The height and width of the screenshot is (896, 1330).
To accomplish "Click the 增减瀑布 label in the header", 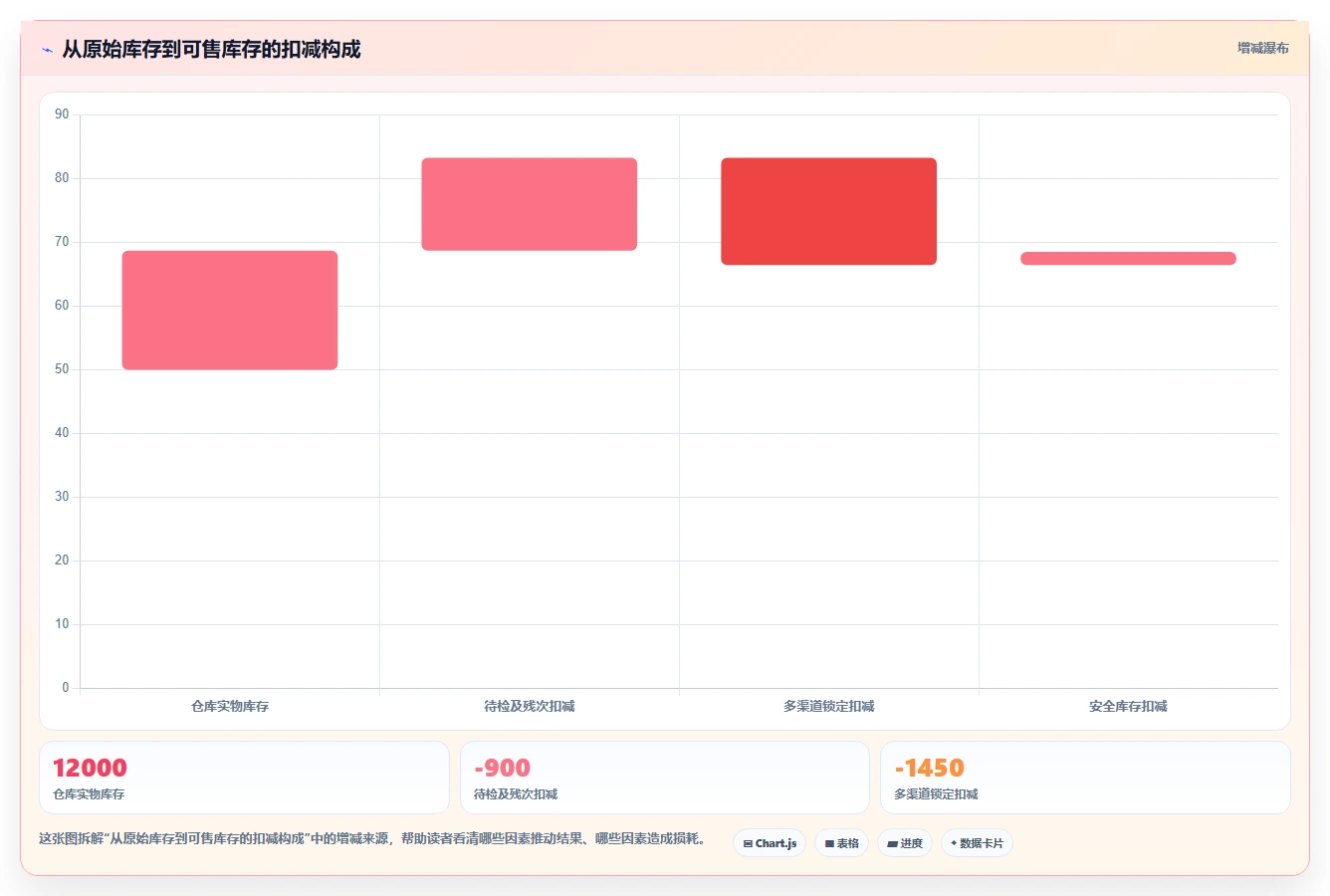I will 1262,48.
